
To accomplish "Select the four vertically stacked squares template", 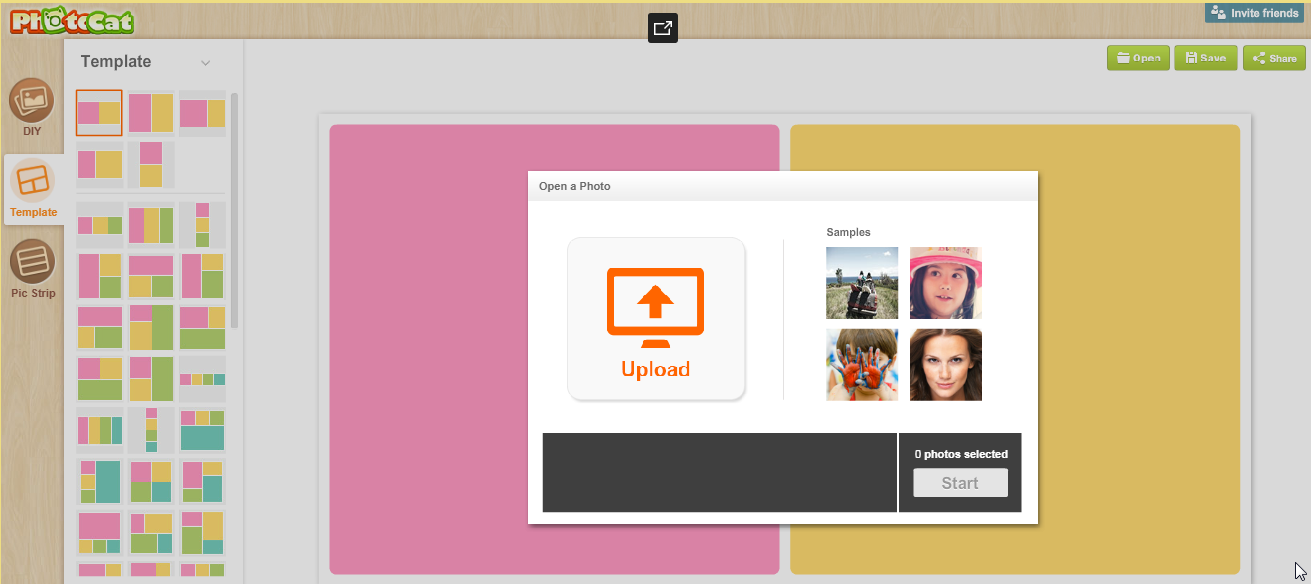I will 151,430.
